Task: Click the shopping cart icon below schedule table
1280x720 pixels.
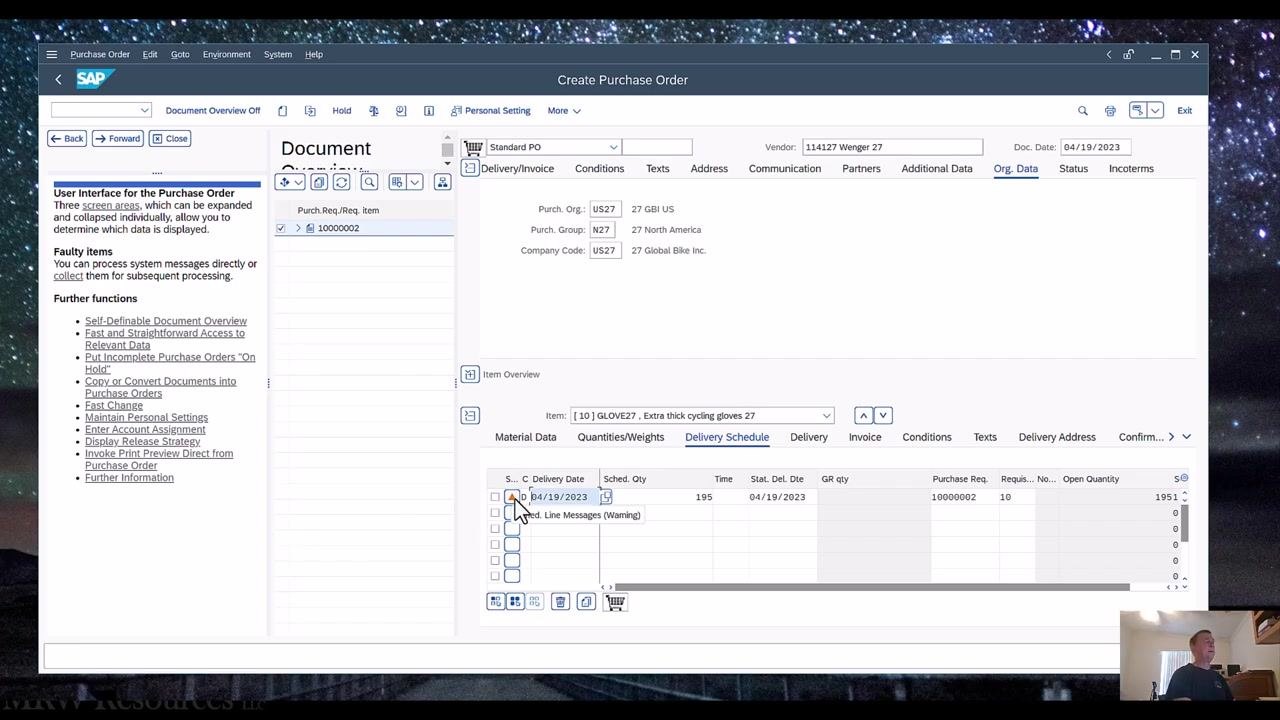Action: (x=615, y=602)
